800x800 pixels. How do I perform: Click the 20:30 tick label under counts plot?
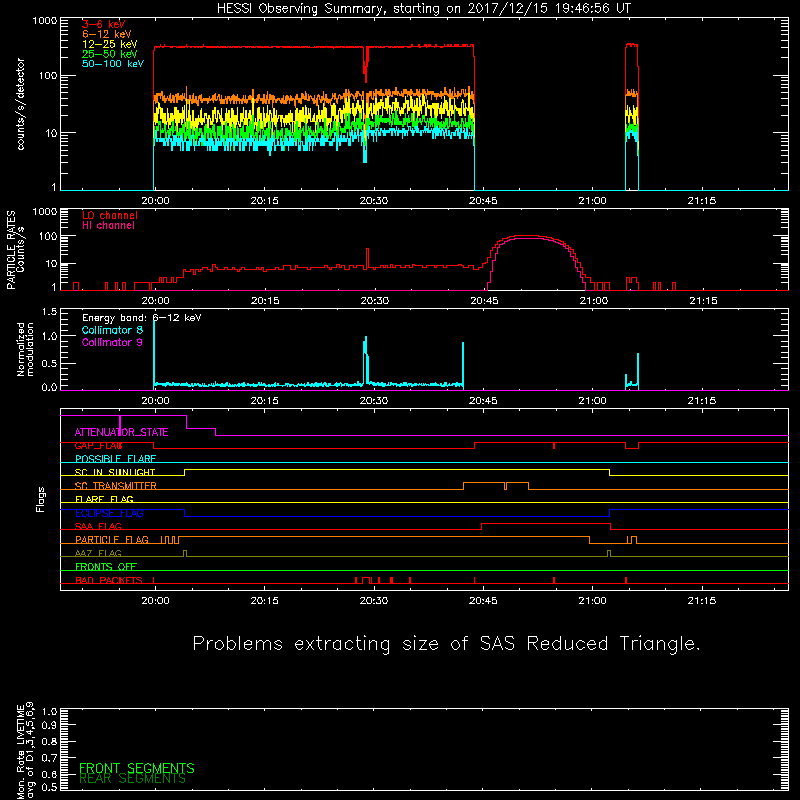(373, 201)
